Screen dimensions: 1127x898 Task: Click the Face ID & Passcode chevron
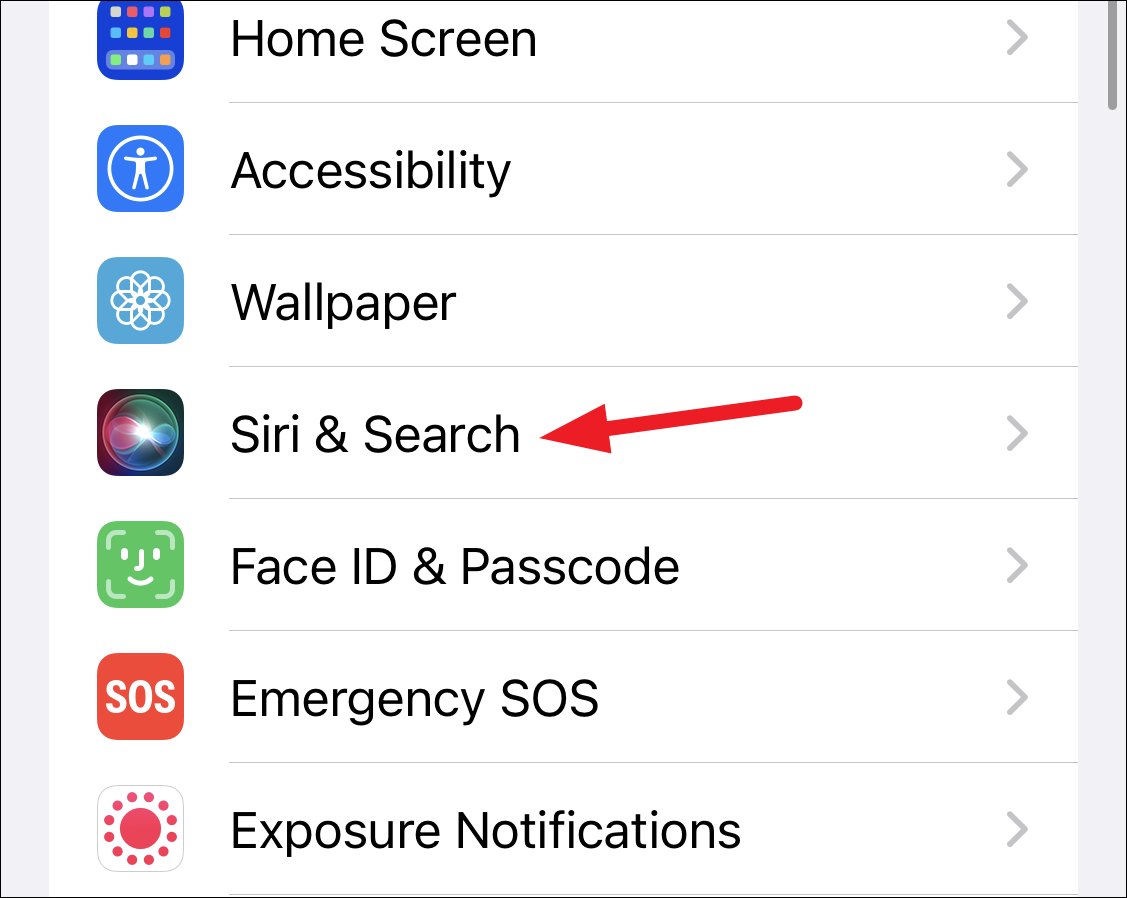click(x=1017, y=565)
